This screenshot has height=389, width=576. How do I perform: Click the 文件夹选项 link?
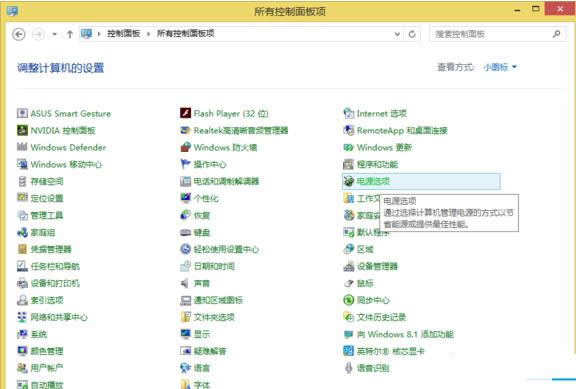pos(214,317)
